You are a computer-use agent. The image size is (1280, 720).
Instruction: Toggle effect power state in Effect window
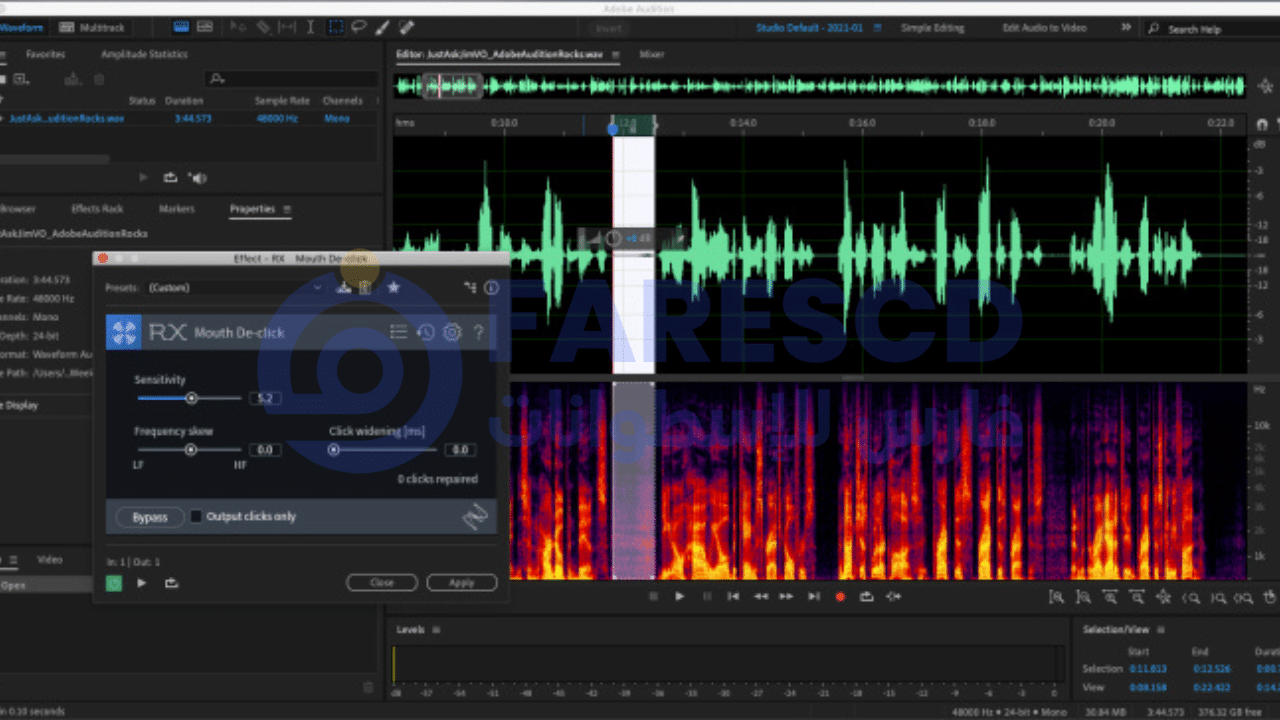coord(114,583)
